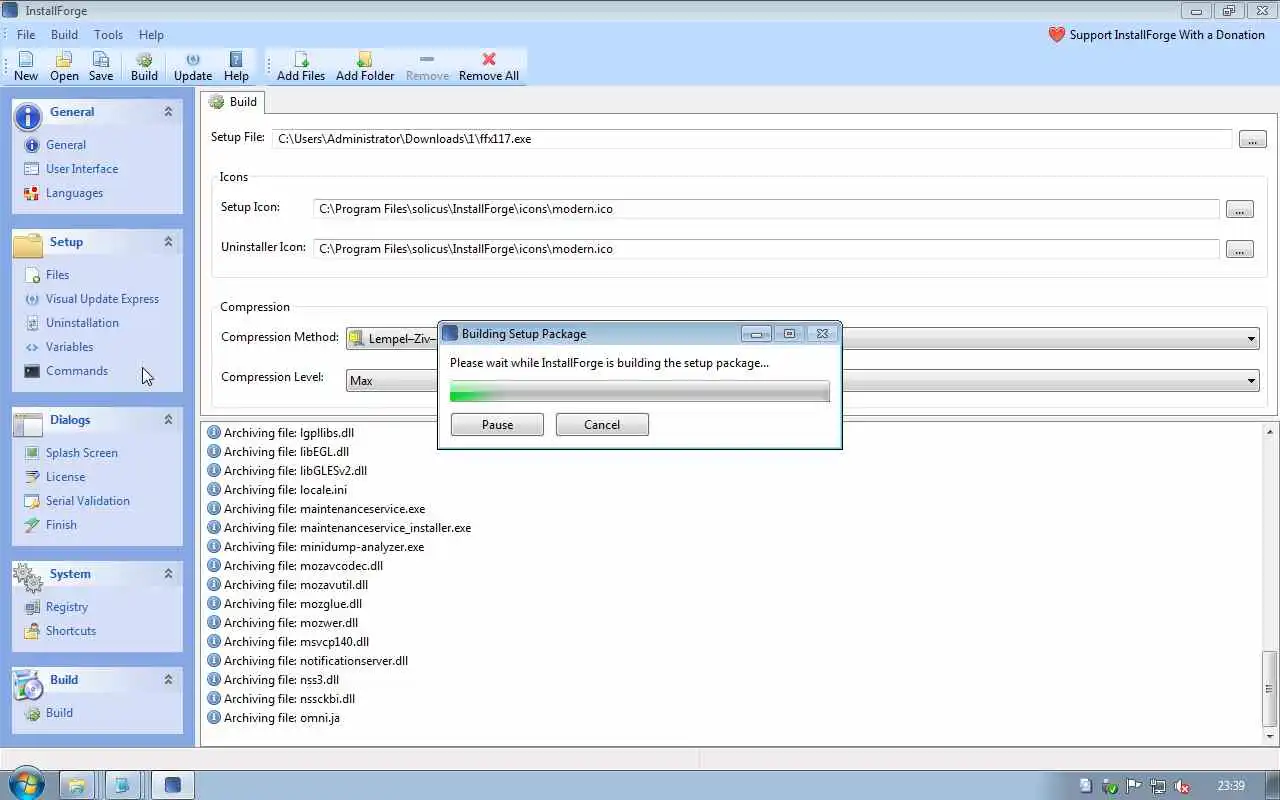Open the File menu

26,35
